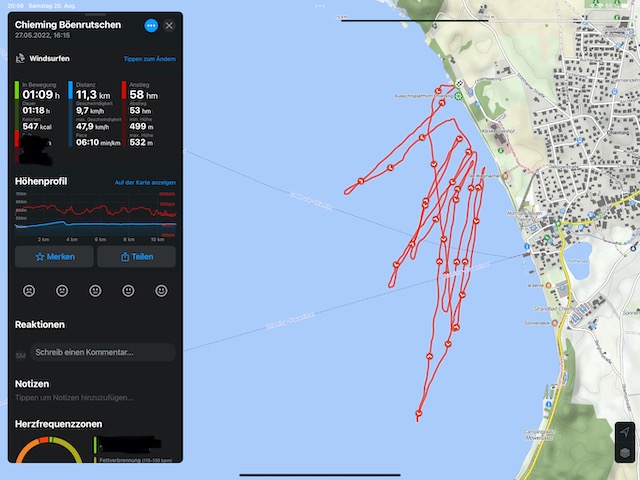The image size is (640, 480).
Task: Tap the panel drag handle at top
Action: click(x=95, y=15)
